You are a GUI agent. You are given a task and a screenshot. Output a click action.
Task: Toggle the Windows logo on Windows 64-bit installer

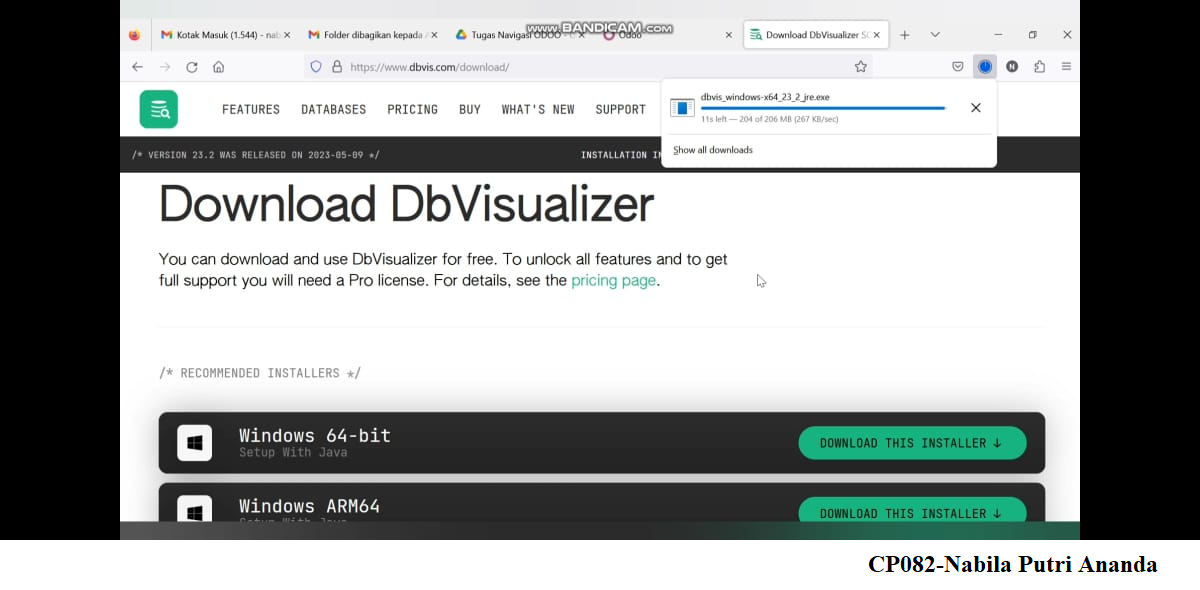click(195, 442)
